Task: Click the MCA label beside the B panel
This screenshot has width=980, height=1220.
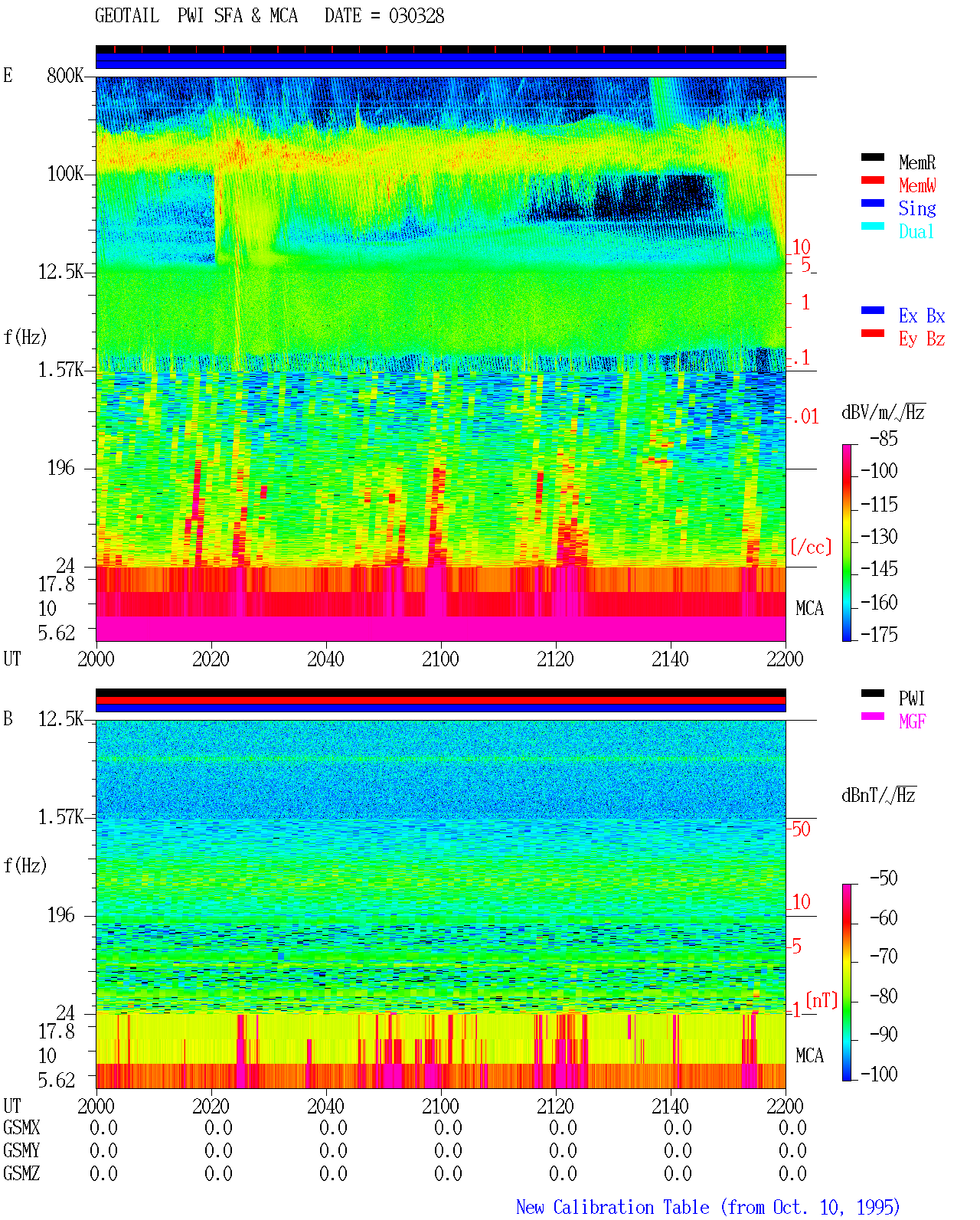Action: click(x=809, y=1056)
